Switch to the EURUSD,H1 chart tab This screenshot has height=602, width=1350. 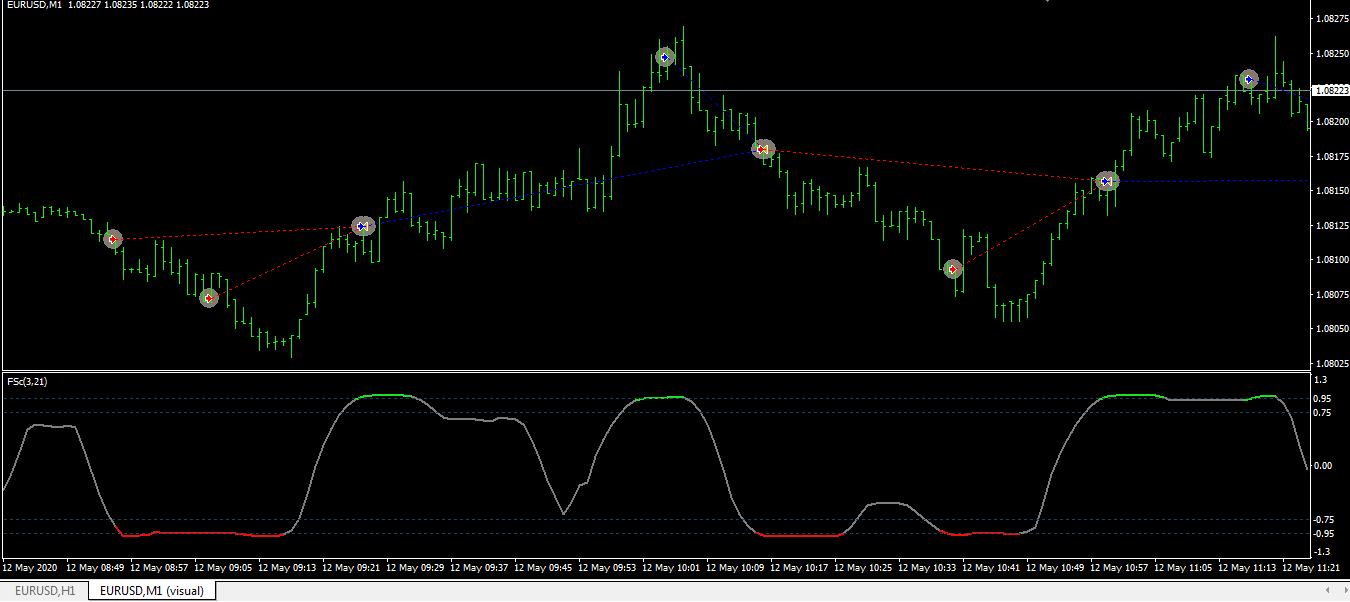coord(44,591)
